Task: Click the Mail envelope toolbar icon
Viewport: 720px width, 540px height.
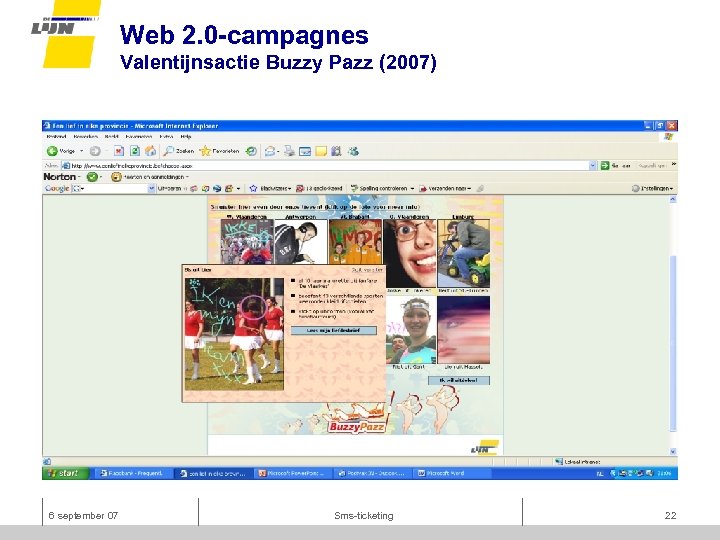Action: pos(270,151)
